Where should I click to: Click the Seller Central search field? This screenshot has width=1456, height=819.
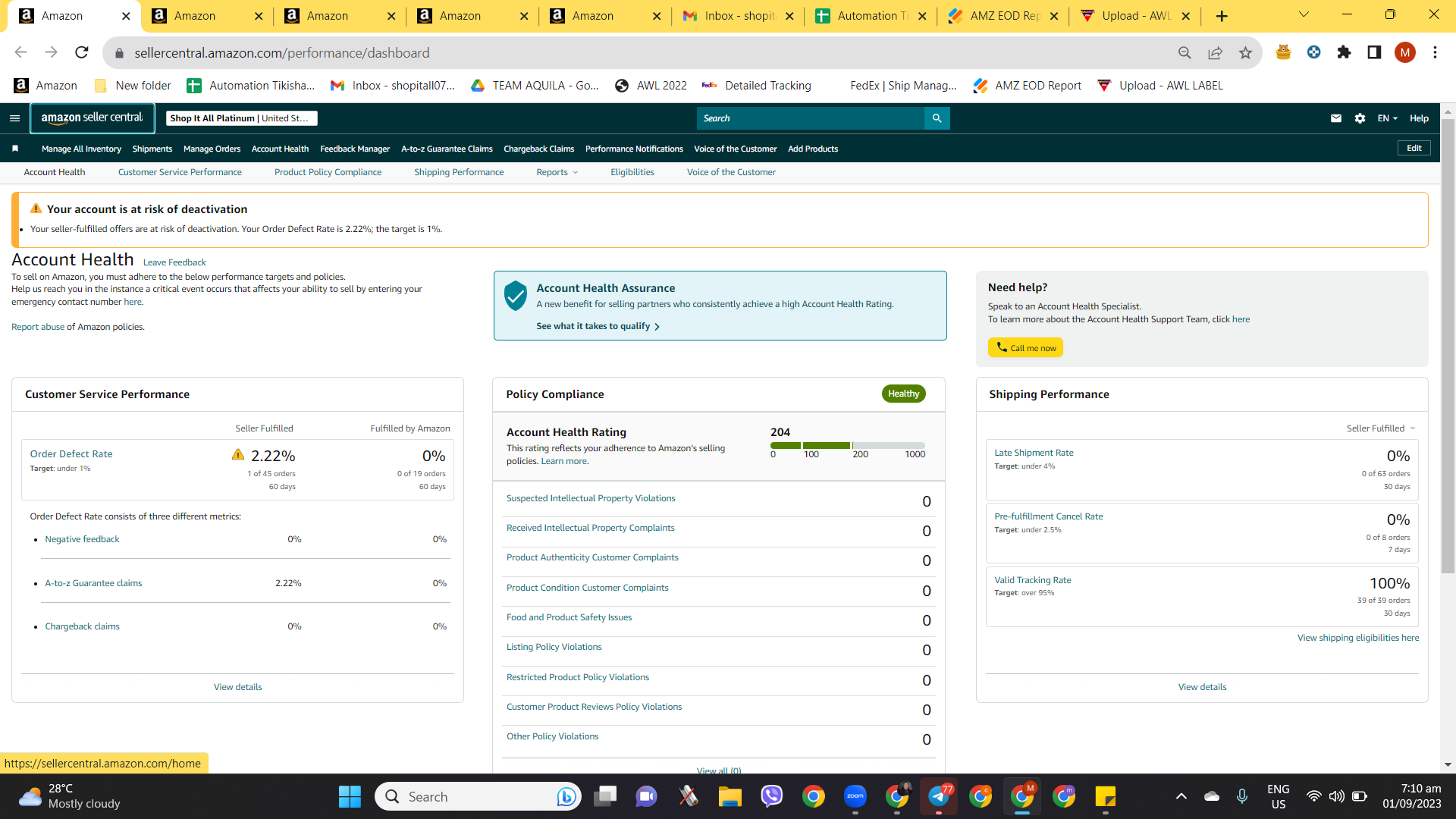(811, 118)
